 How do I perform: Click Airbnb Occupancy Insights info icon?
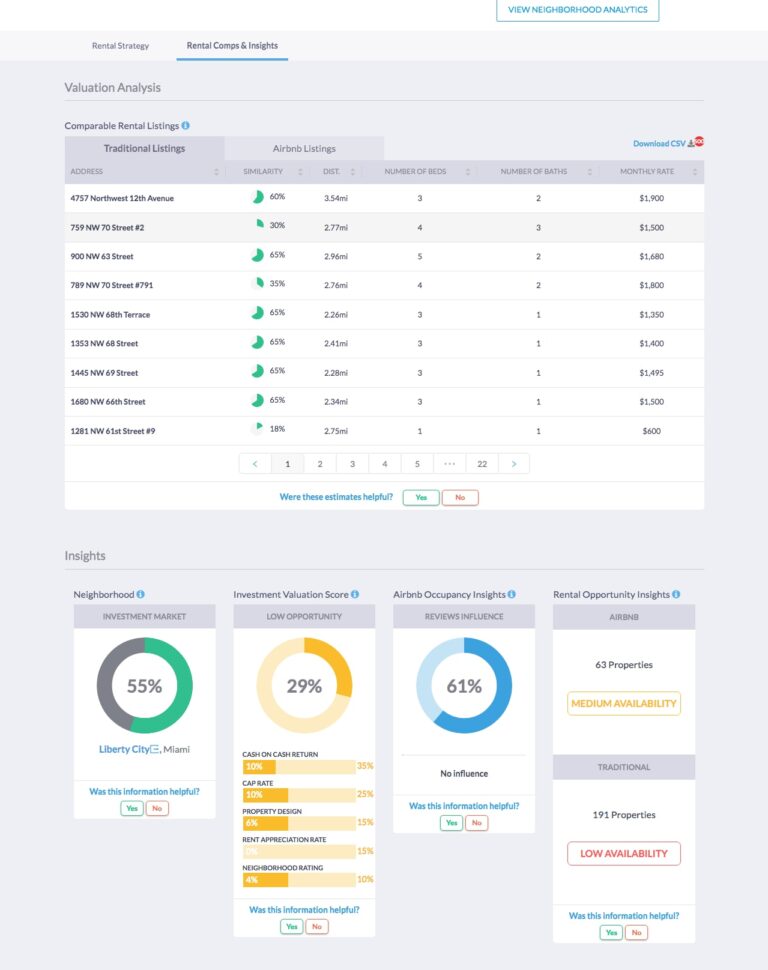pyautogui.click(x=512, y=594)
